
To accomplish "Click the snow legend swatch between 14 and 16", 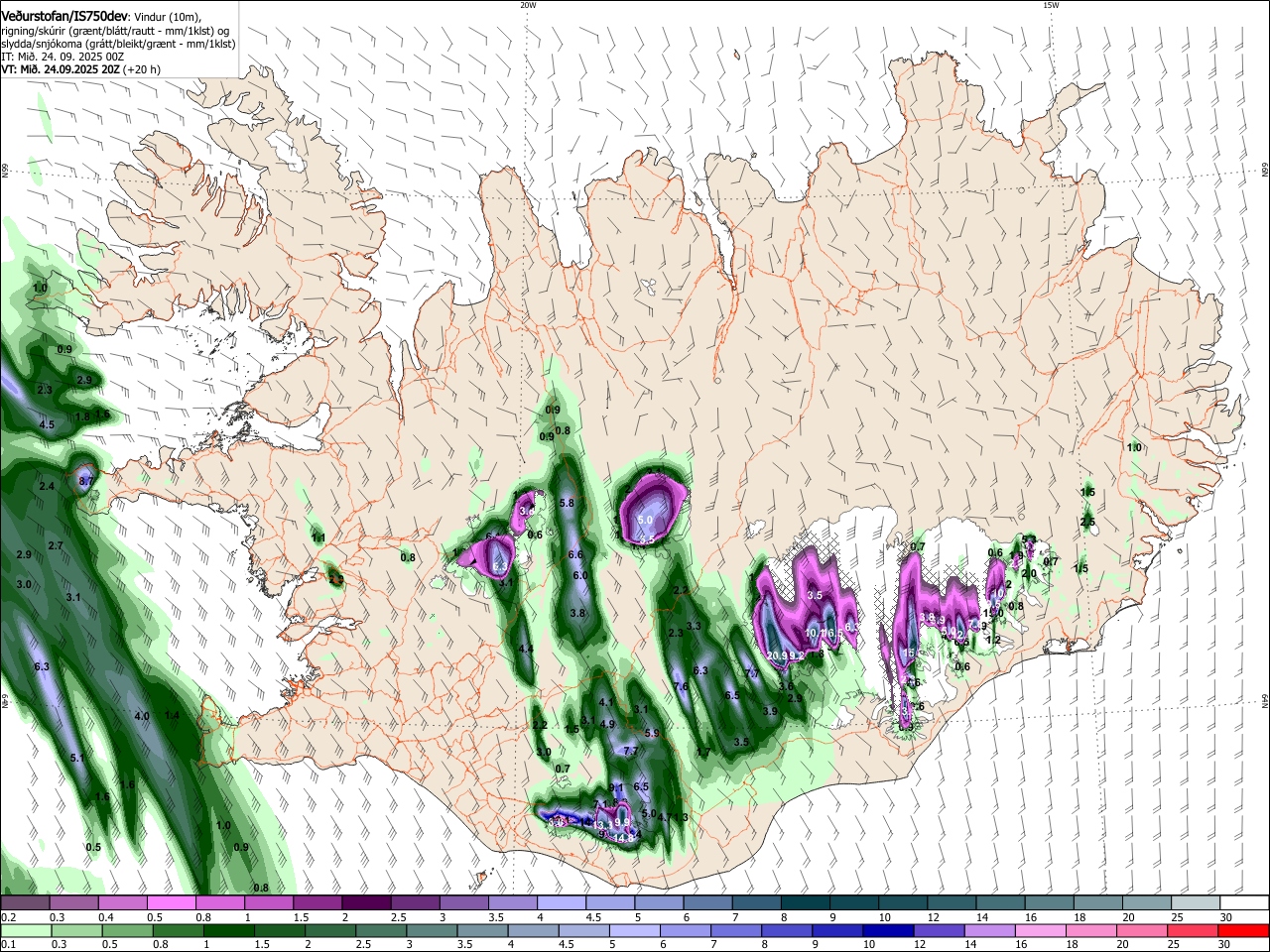I will pos(999,902).
